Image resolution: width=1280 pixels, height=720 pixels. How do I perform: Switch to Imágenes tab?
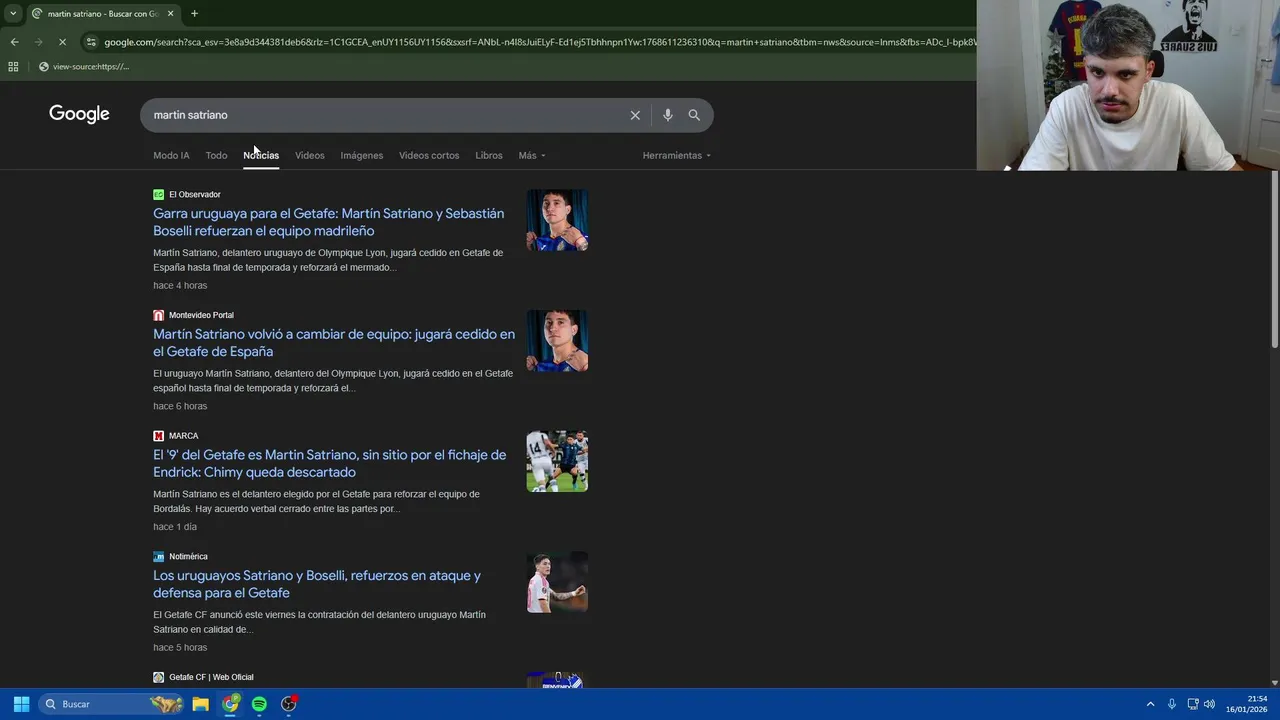[362, 155]
